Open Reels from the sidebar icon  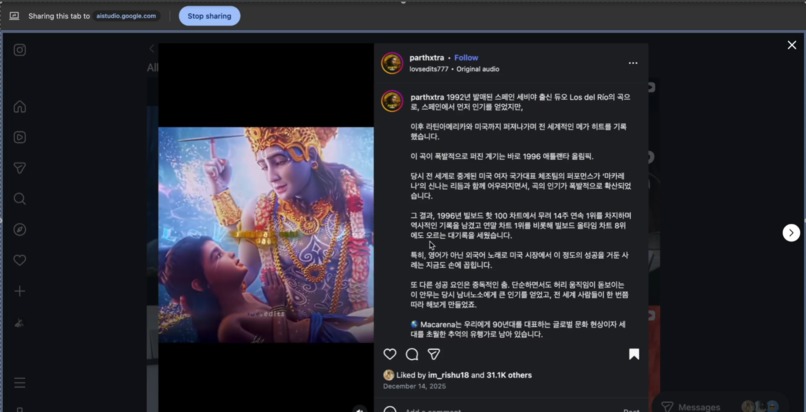pos(20,137)
